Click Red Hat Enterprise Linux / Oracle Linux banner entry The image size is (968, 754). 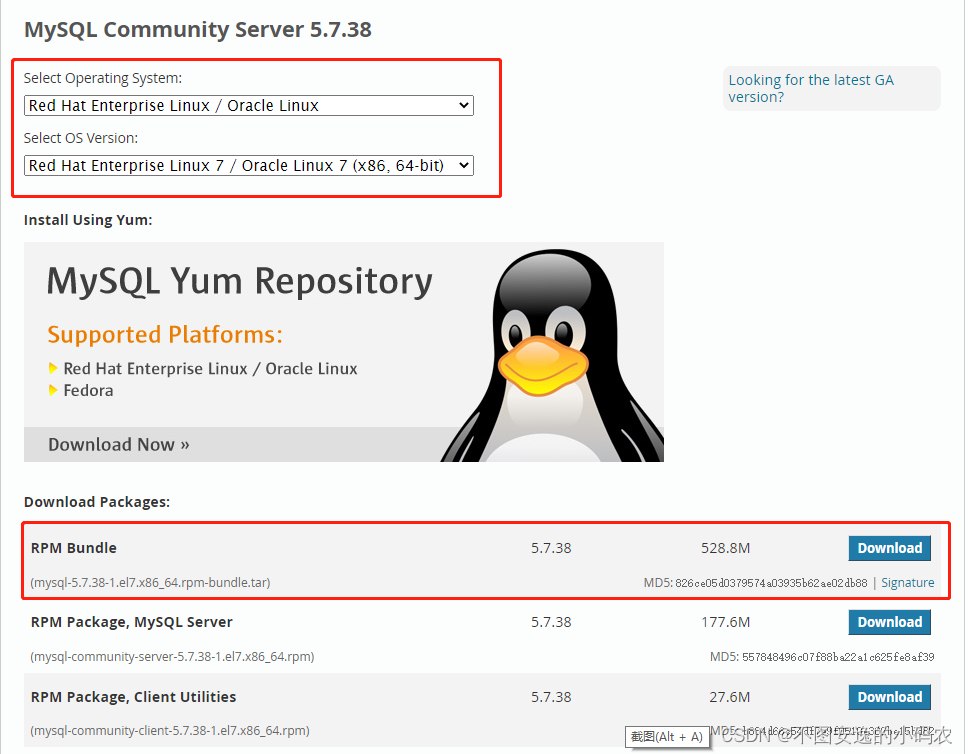[211, 369]
